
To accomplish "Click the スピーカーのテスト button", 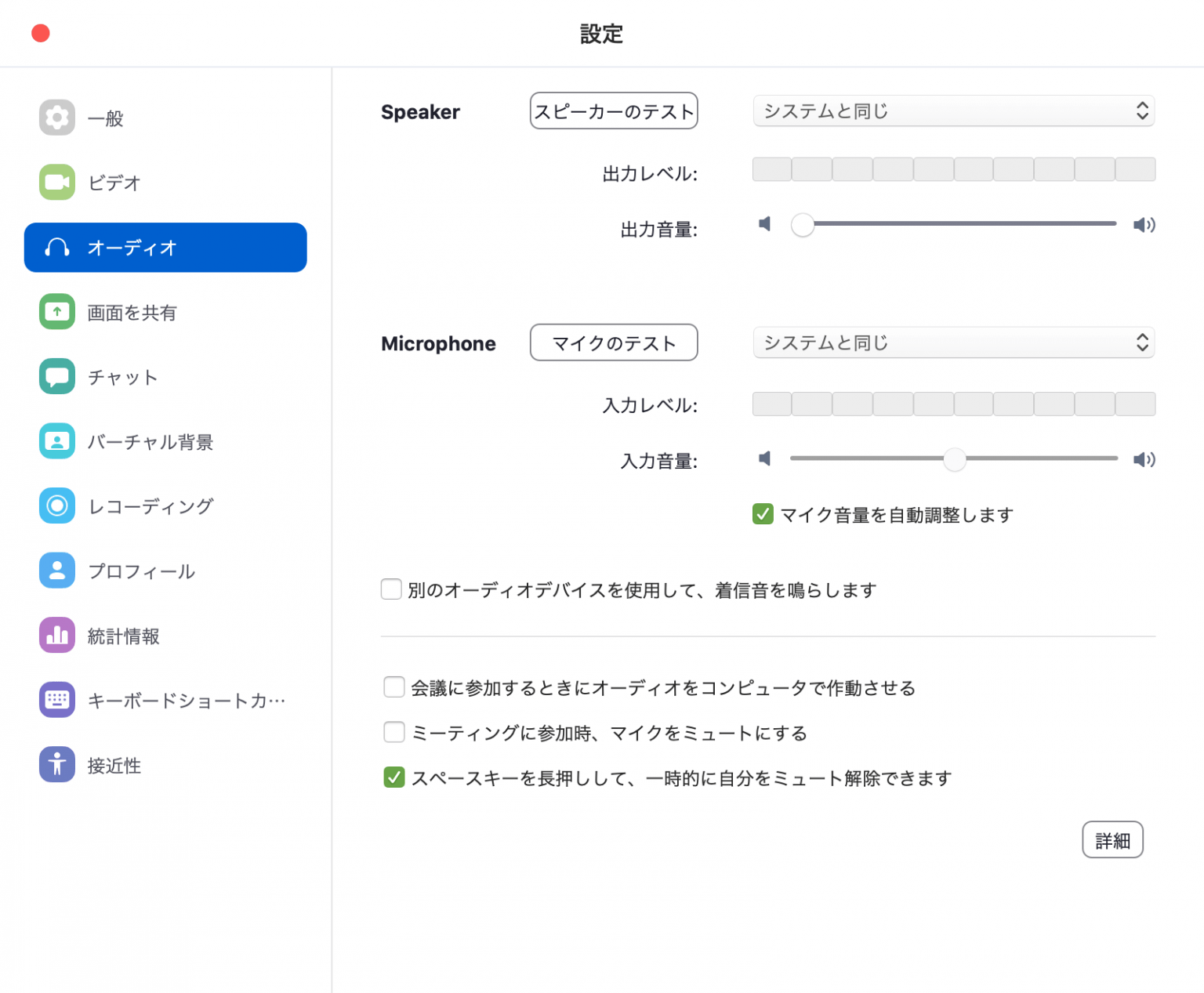I will pyautogui.click(x=614, y=111).
